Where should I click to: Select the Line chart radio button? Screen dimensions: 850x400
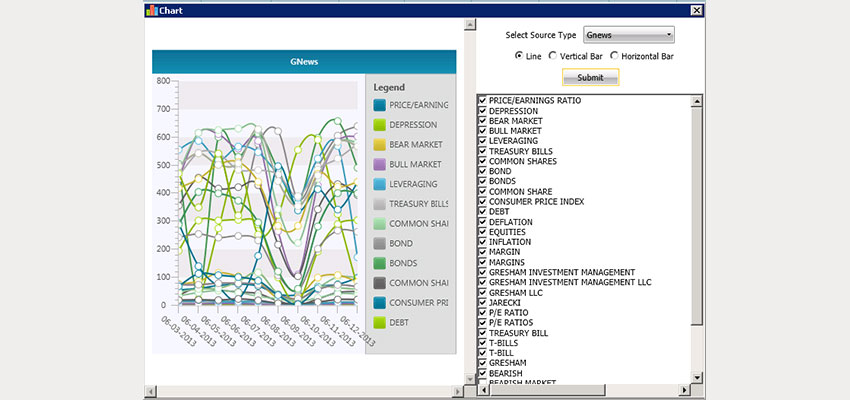pos(519,56)
